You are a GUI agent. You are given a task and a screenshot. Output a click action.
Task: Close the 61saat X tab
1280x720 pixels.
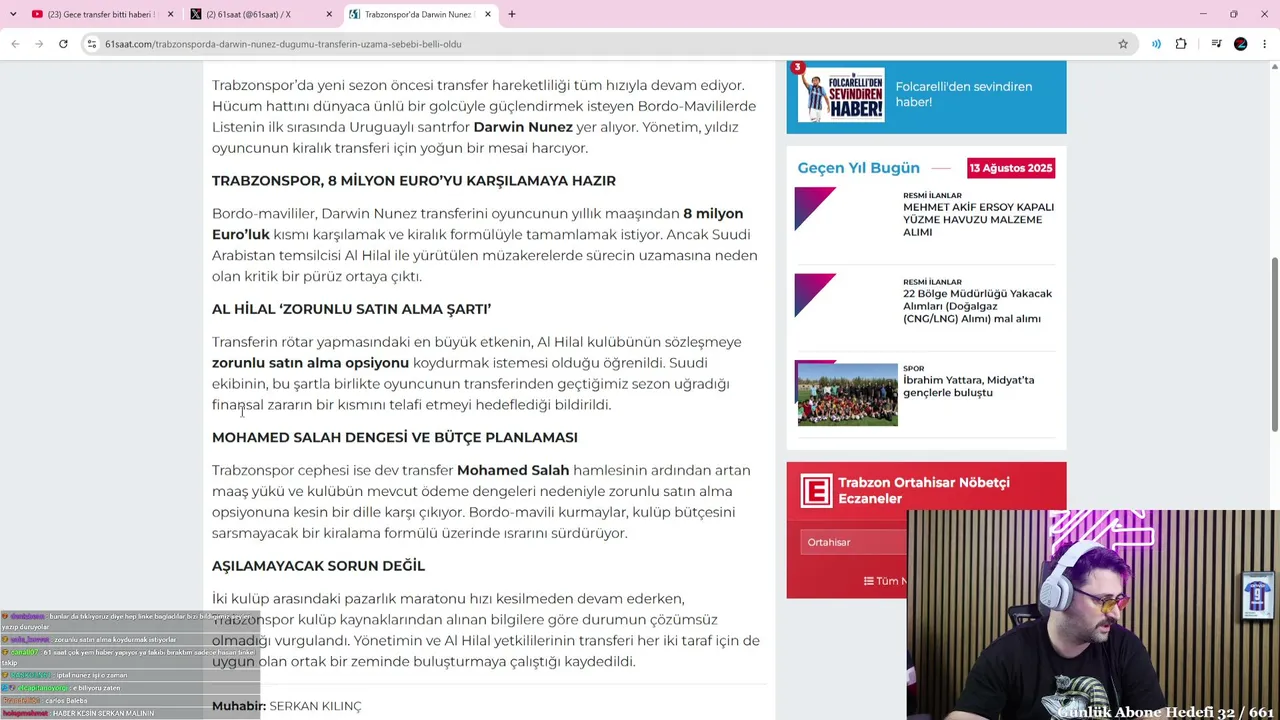(329, 14)
